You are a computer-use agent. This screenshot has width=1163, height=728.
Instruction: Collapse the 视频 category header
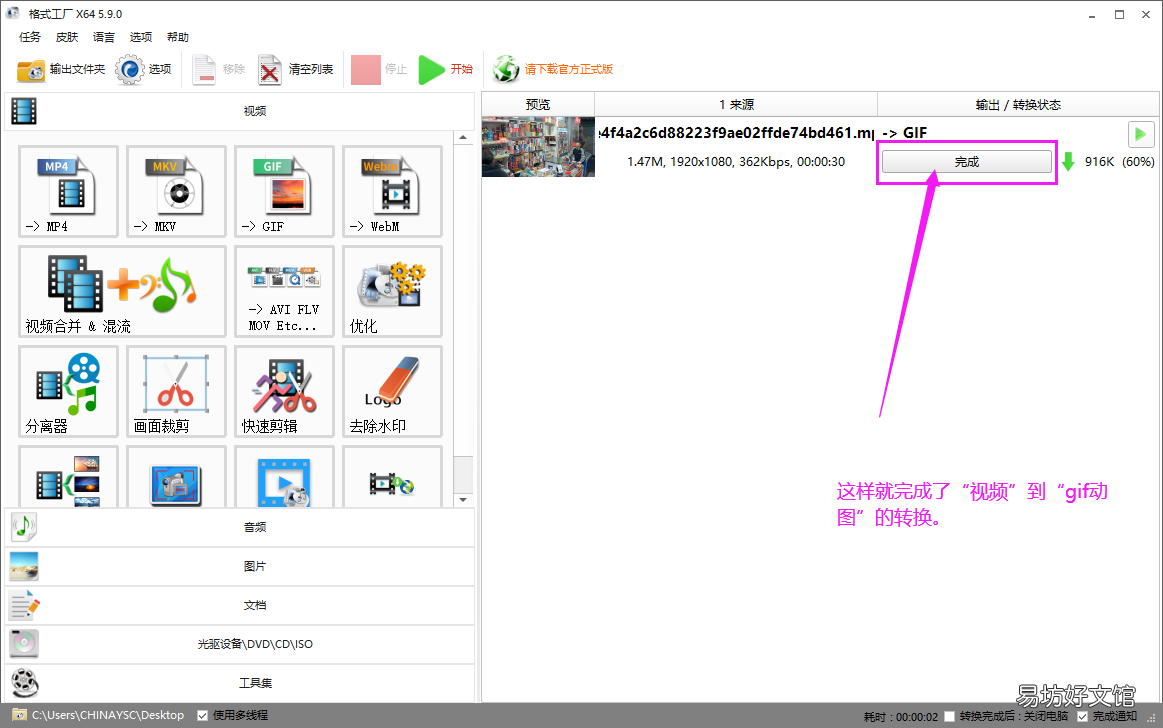click(x=240, y=111)
